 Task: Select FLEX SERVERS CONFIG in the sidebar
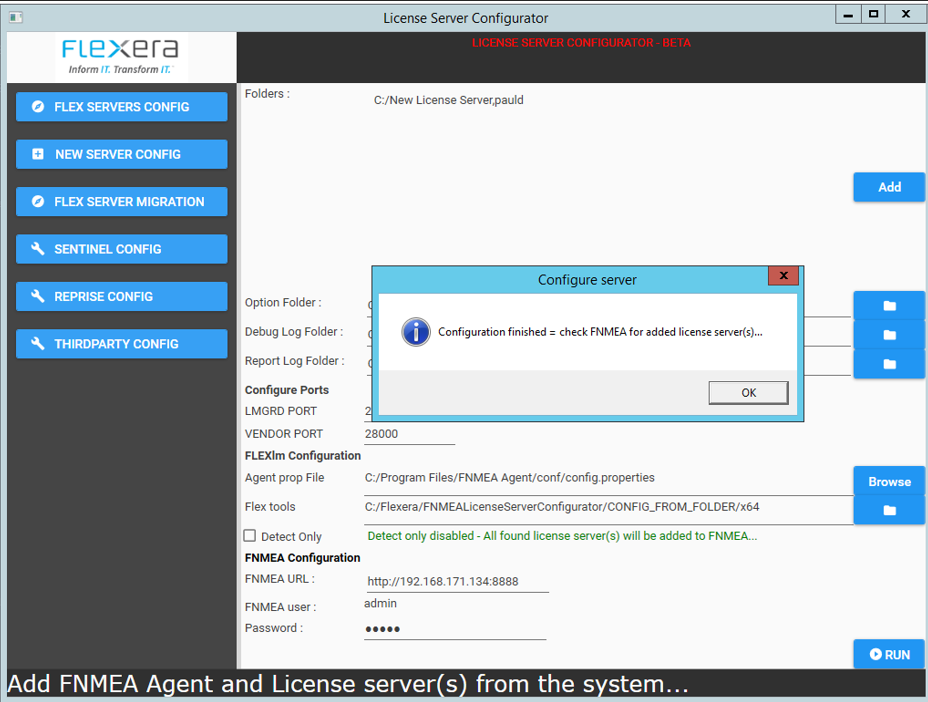121,107
